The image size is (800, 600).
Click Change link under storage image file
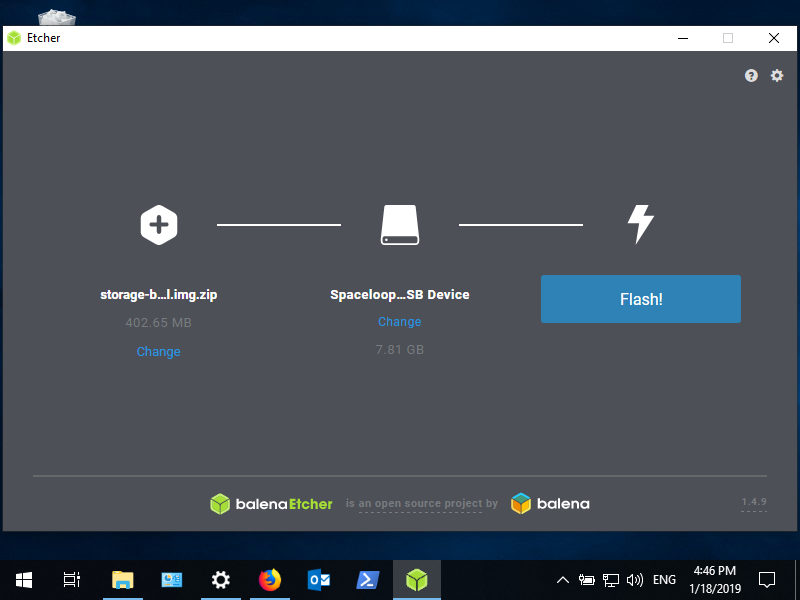[x=158, y=352]
